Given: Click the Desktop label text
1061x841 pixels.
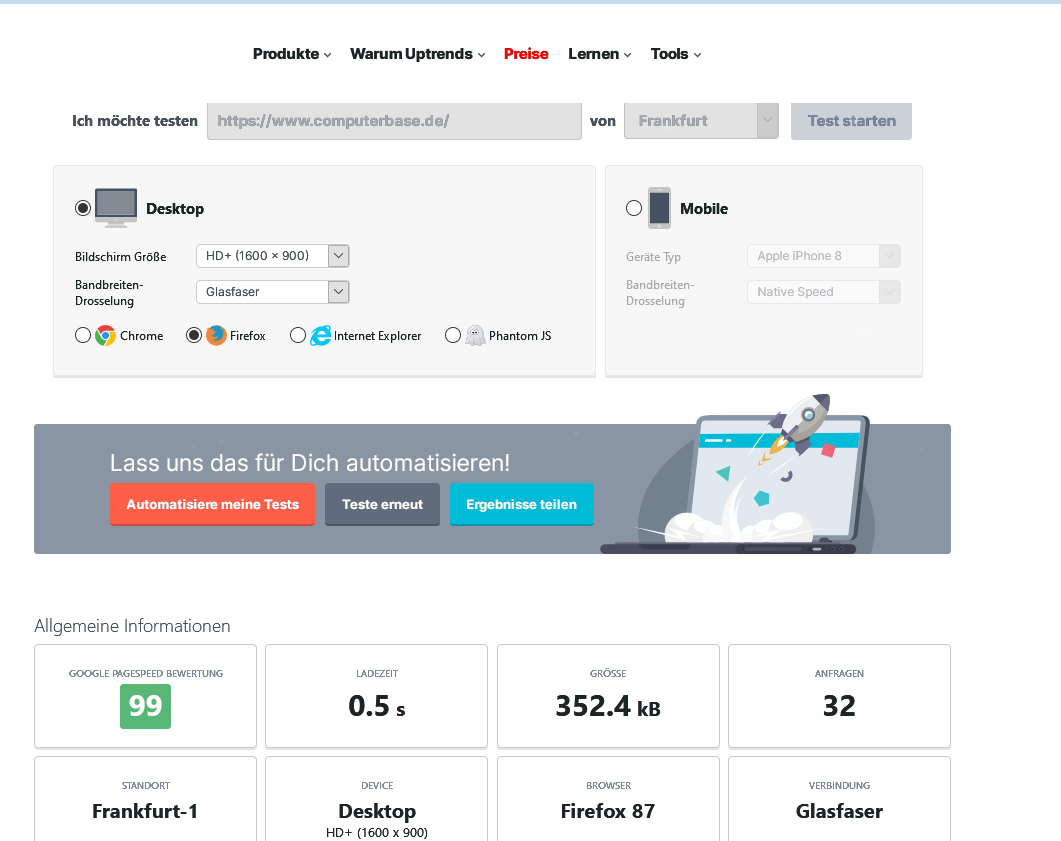Looking at the screenshot, I should [175, 208].
